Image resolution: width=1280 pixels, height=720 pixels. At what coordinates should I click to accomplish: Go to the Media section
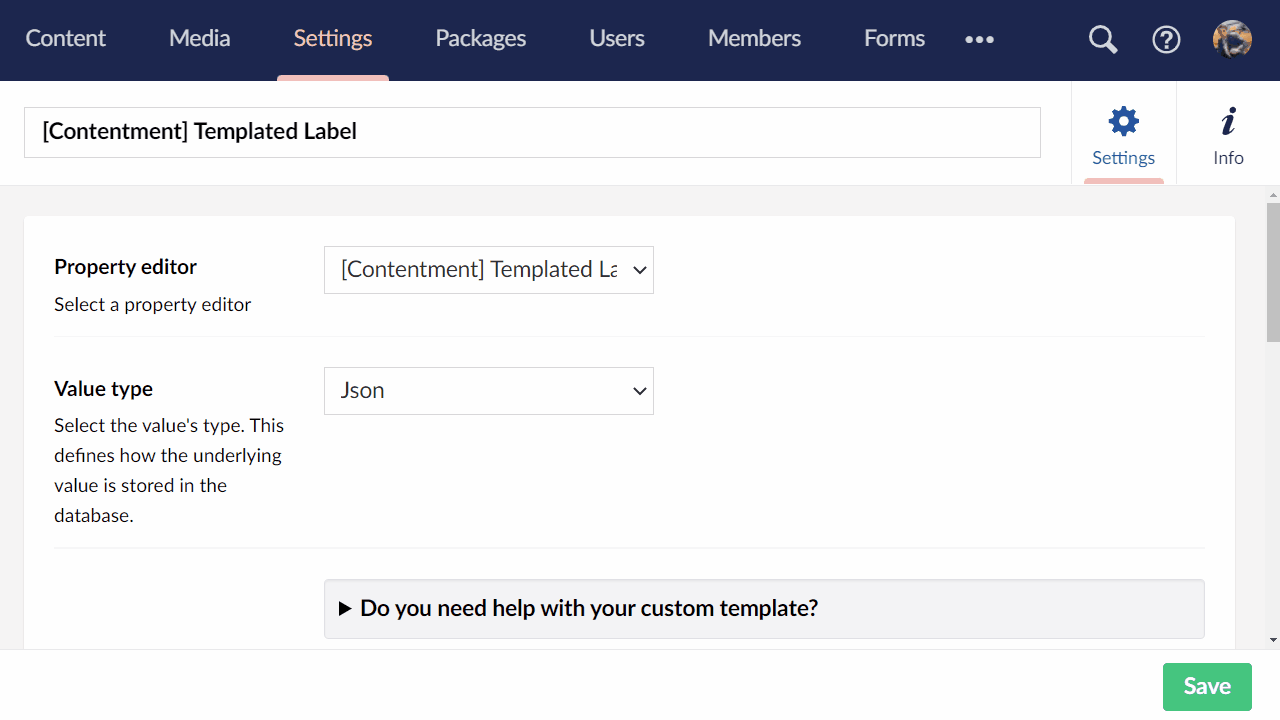(x=200, y=38)
